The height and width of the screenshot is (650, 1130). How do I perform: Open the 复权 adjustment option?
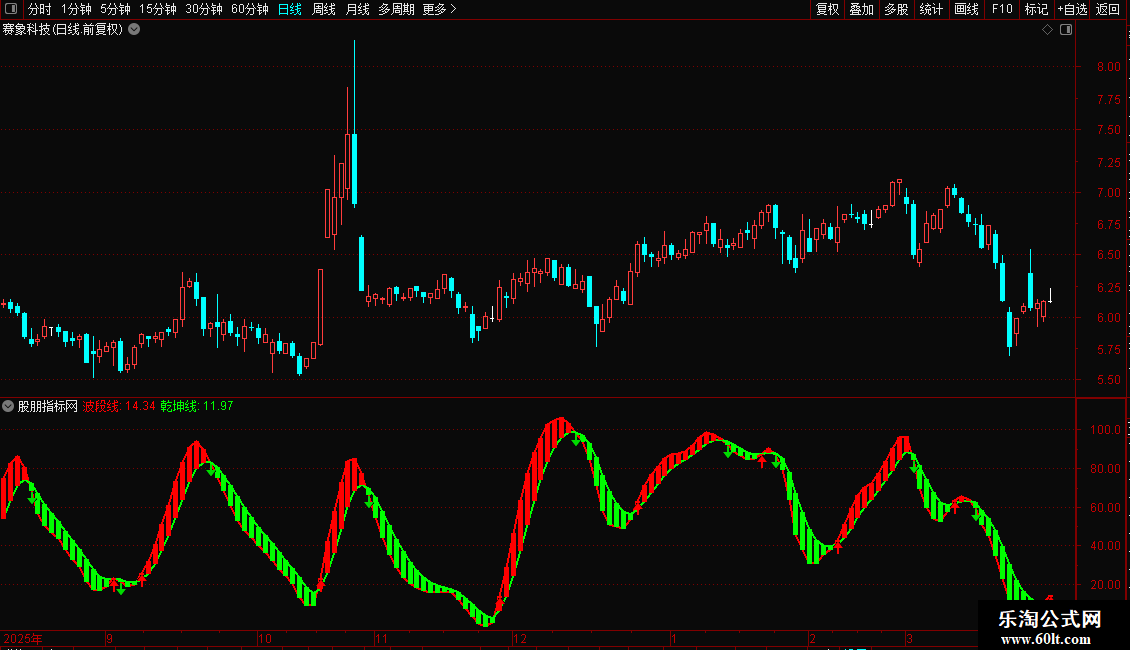[827, 9]
